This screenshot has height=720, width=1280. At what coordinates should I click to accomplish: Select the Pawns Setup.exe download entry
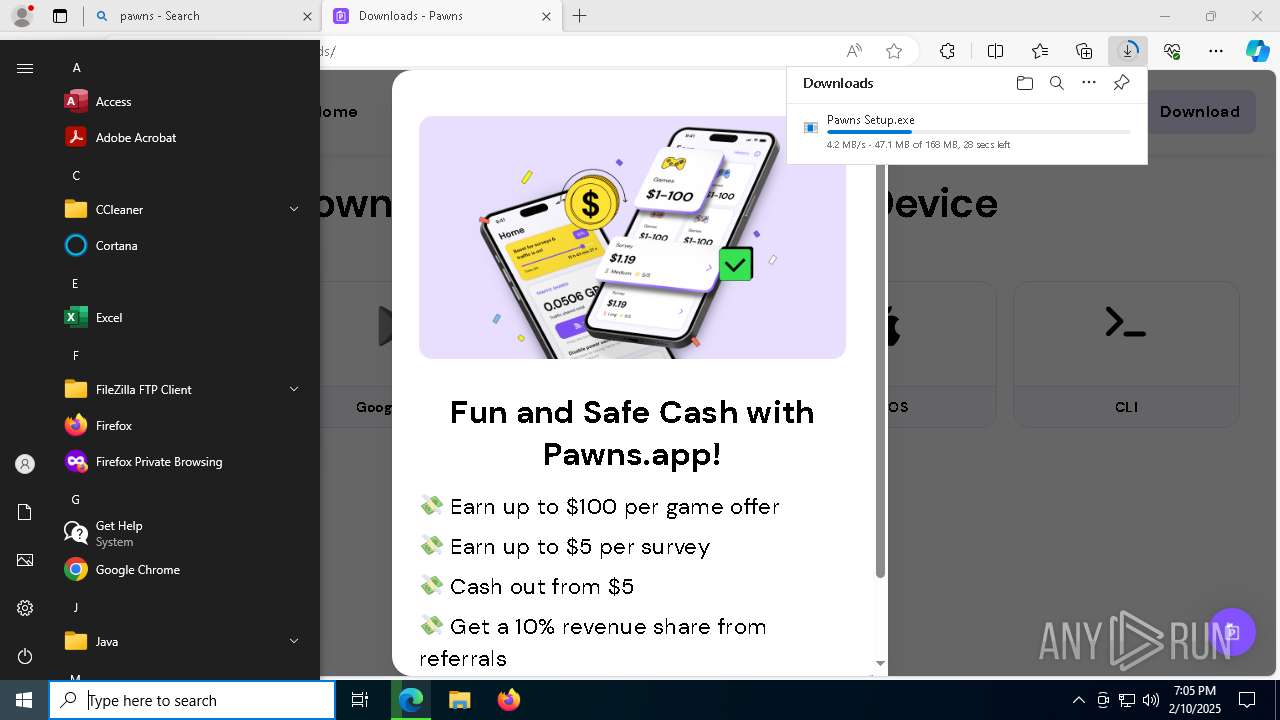point(967,131)
